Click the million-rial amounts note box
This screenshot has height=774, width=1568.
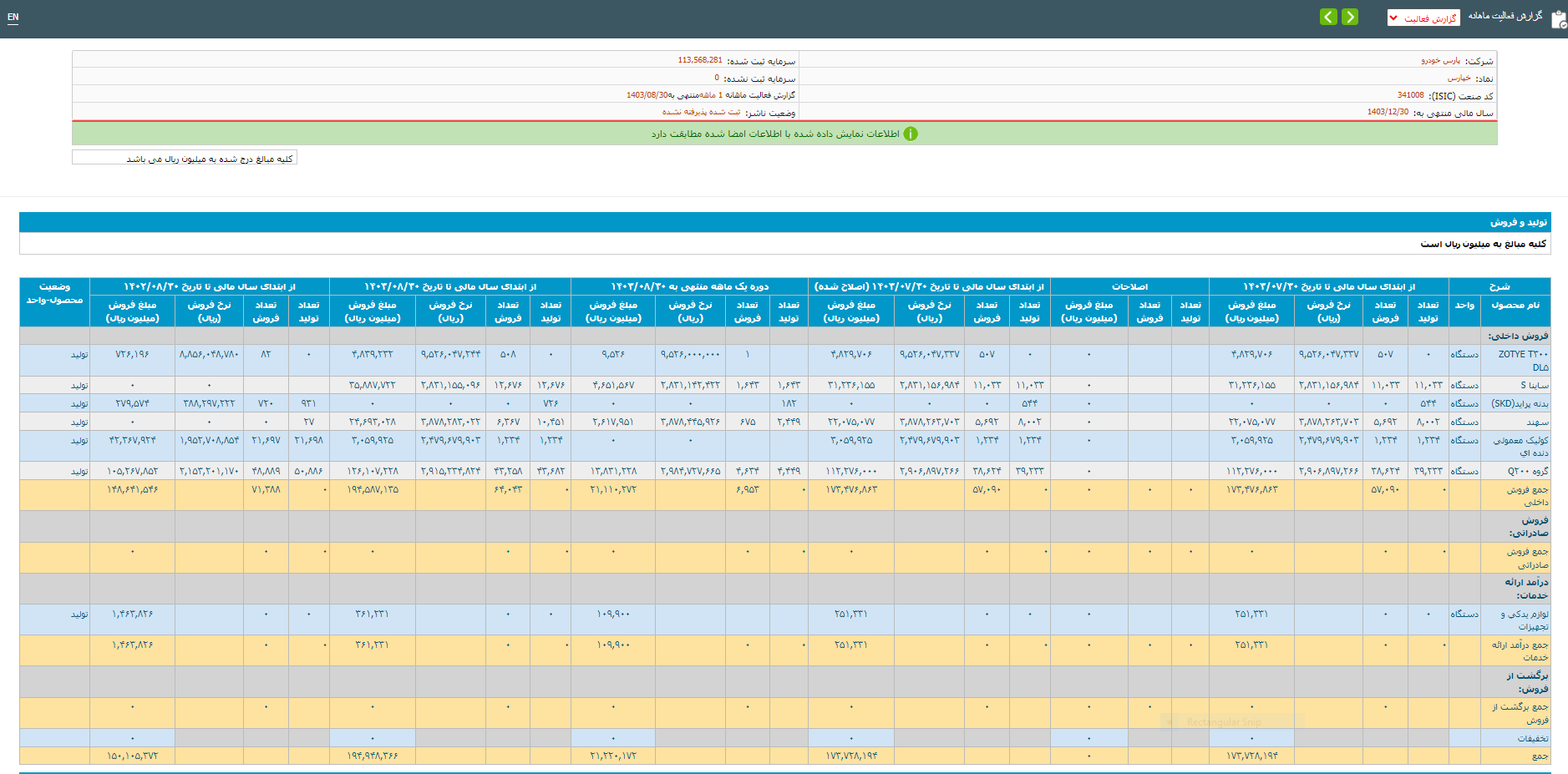(x=185, y=158)
